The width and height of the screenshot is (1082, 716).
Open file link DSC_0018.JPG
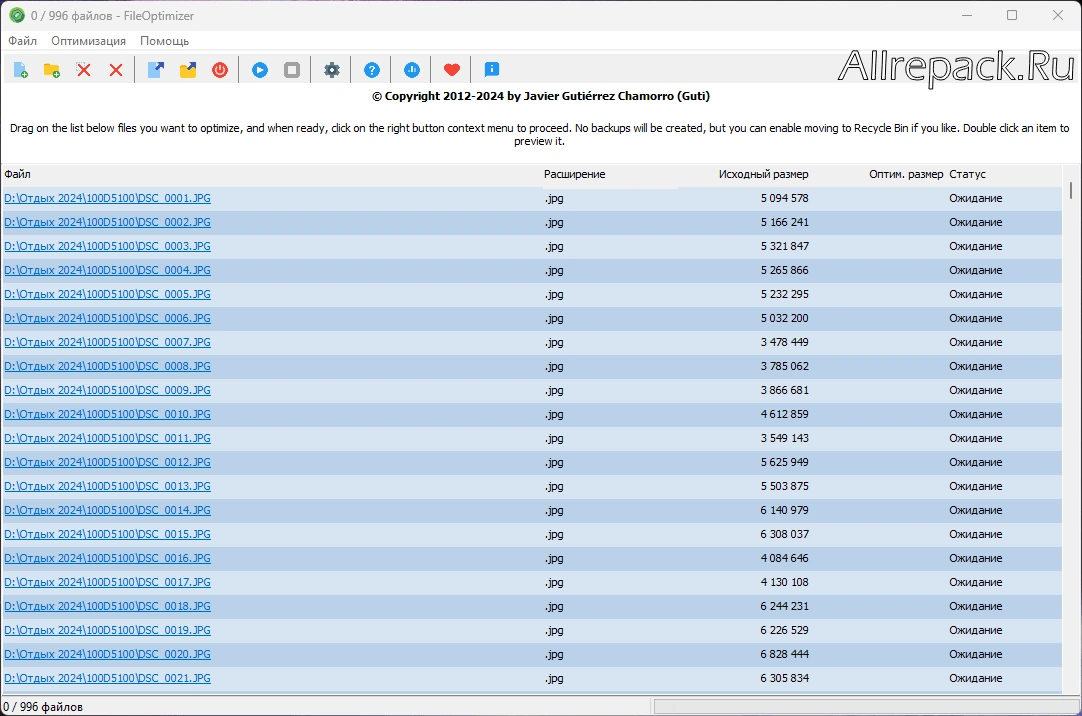[x=108, y=606]
